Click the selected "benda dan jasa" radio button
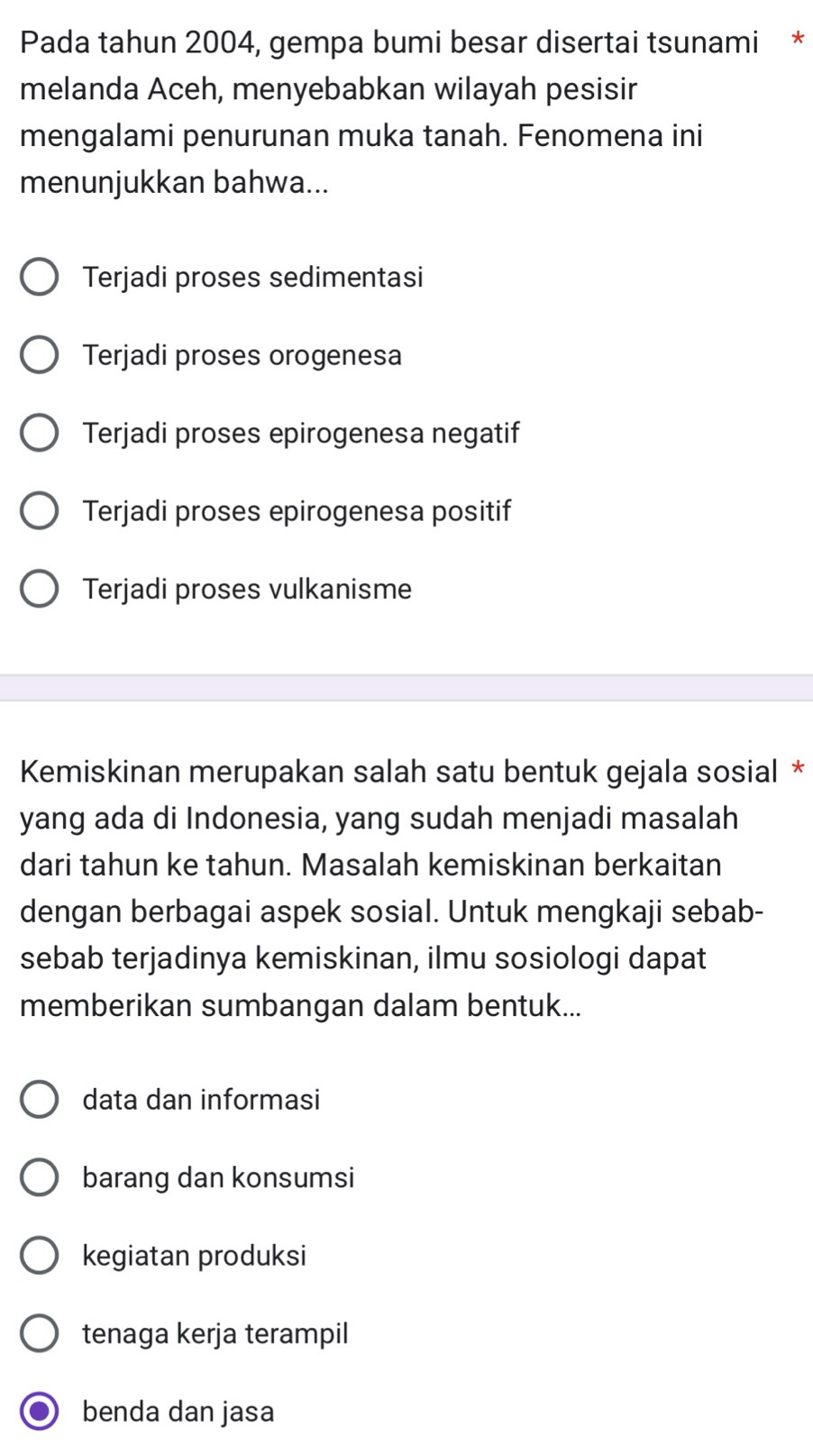 40,1411
